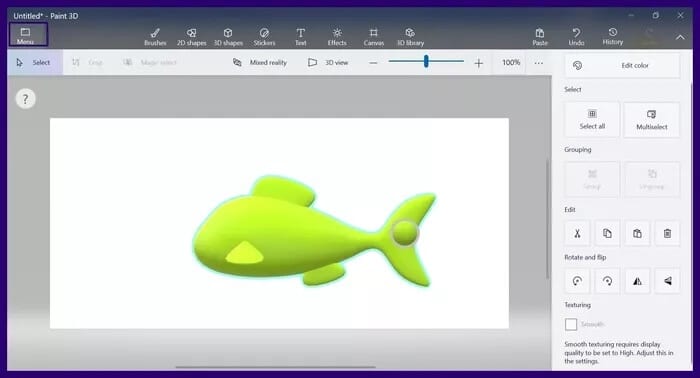Open the Stickers tab
Screen dimensions: 700x378
tap(264, 37)
